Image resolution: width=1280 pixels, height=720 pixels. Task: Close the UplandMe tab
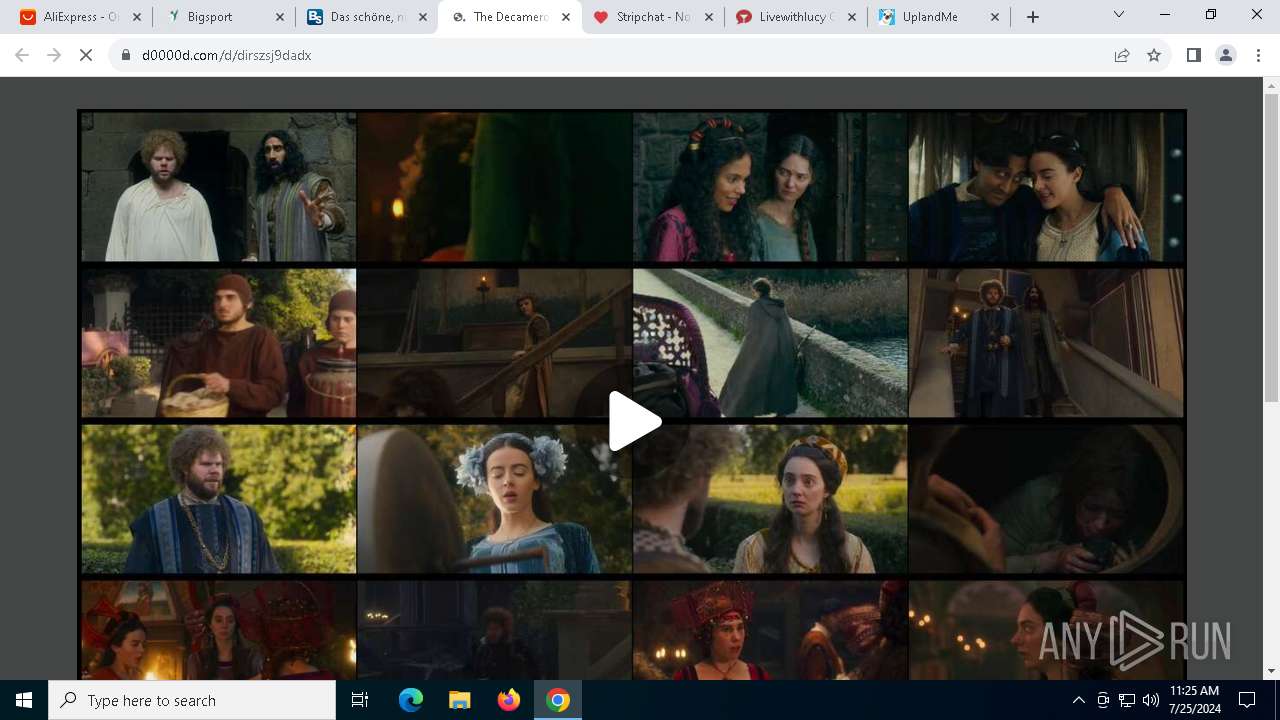(x=995, y=17)
